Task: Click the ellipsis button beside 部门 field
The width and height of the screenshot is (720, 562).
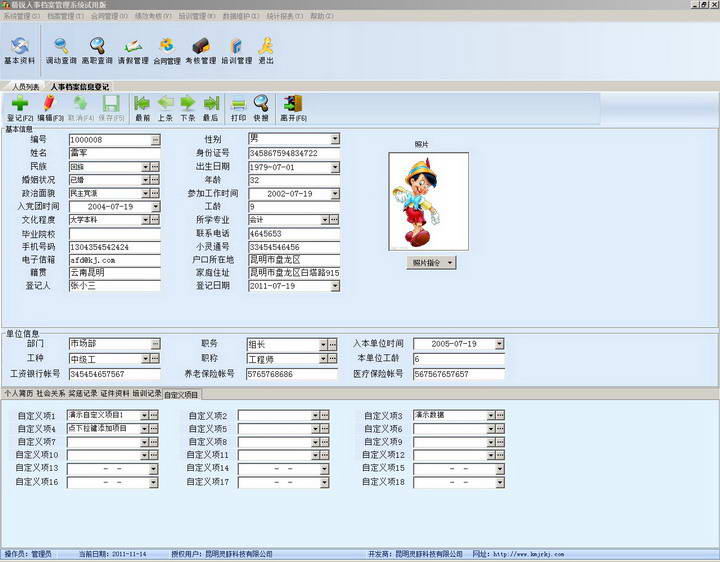Action: point(156,343)
